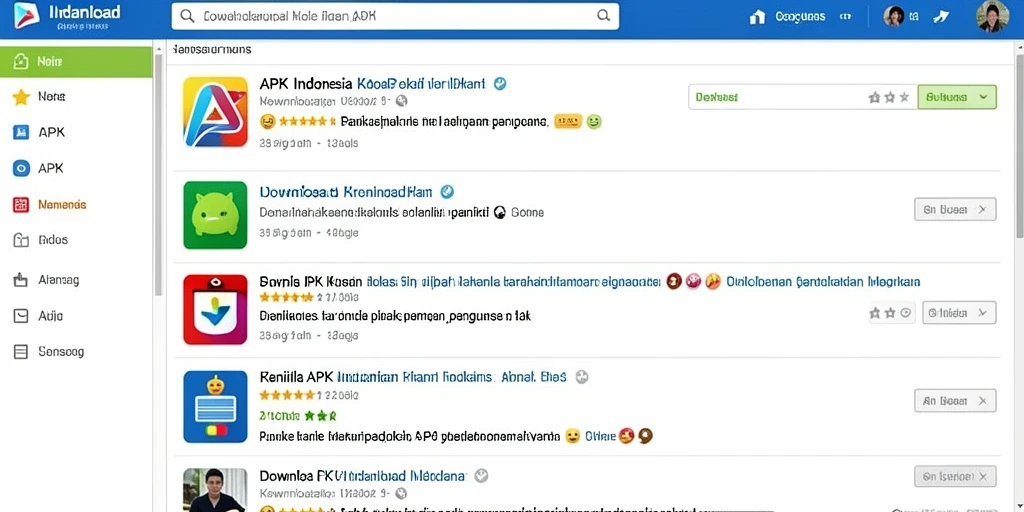This screenshot has width=1024, height=512.
Task: Click the search submit magnifier at right of field
Action: pyautogui.click(x=604, y=16)
